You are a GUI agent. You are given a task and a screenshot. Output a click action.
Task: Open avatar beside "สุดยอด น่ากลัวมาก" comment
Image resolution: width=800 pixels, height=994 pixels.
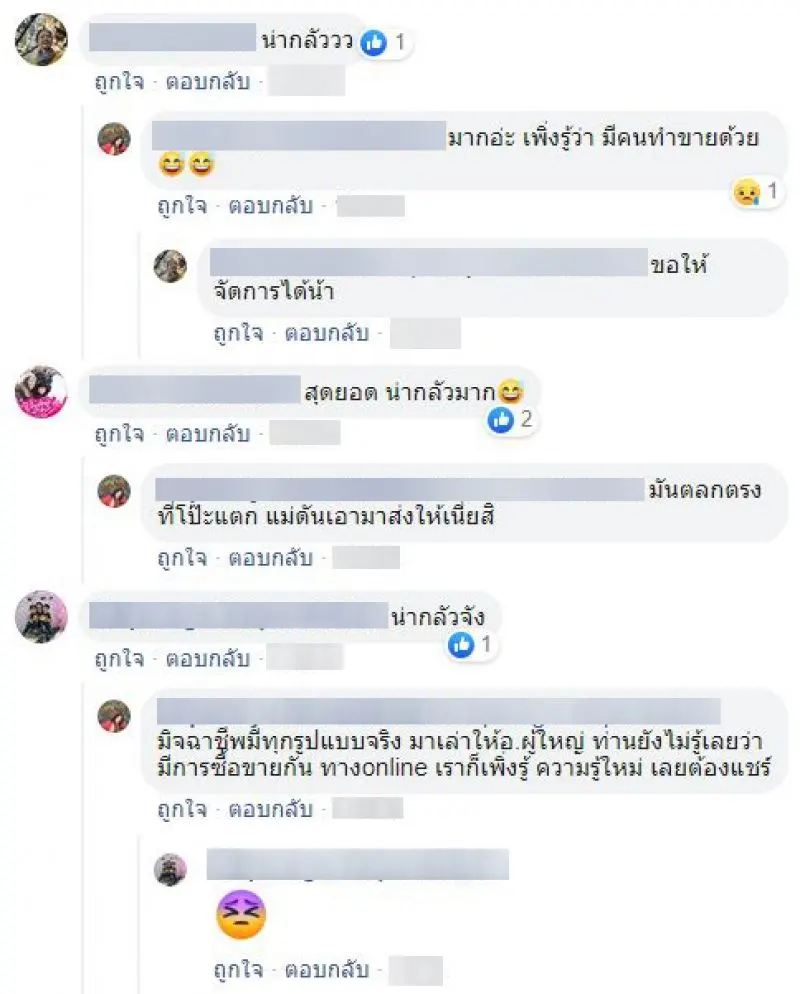[x=41, y=391]
